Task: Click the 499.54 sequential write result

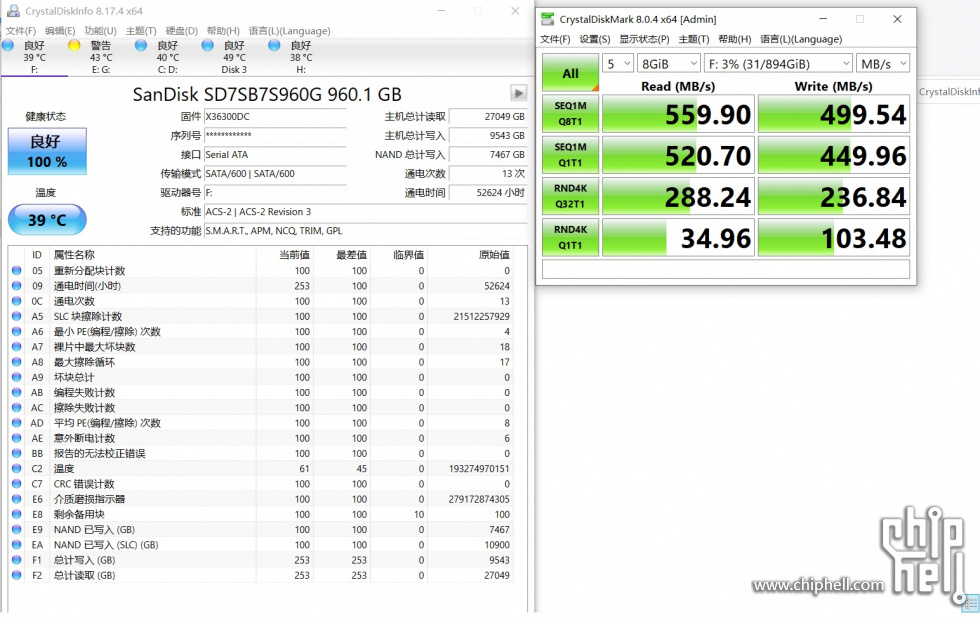Action: point(834,114)
